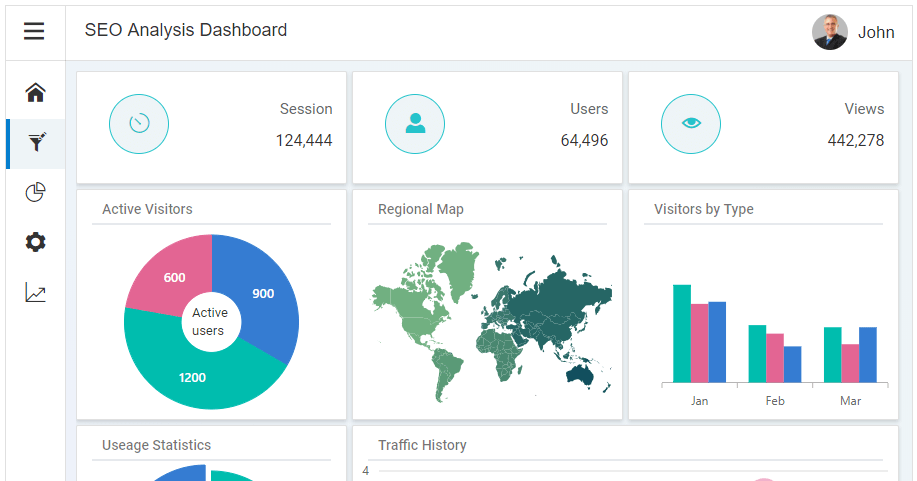The width and height of the screenshot is (917, 481).
Task: Click the Active users donut center
Action: 209,322
